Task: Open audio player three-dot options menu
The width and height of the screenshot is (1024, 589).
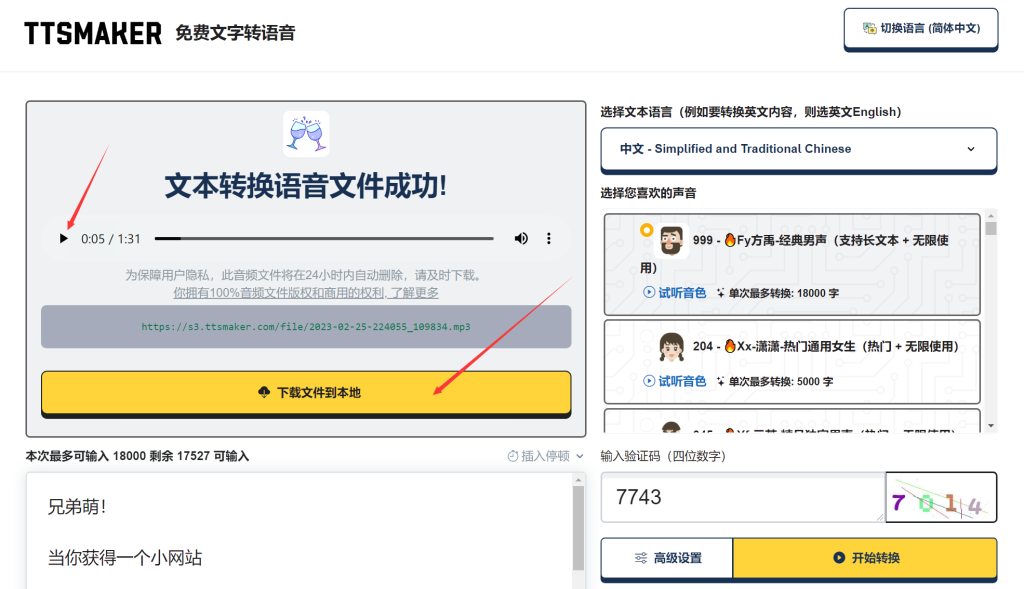Action: click(x=549, y=239)
